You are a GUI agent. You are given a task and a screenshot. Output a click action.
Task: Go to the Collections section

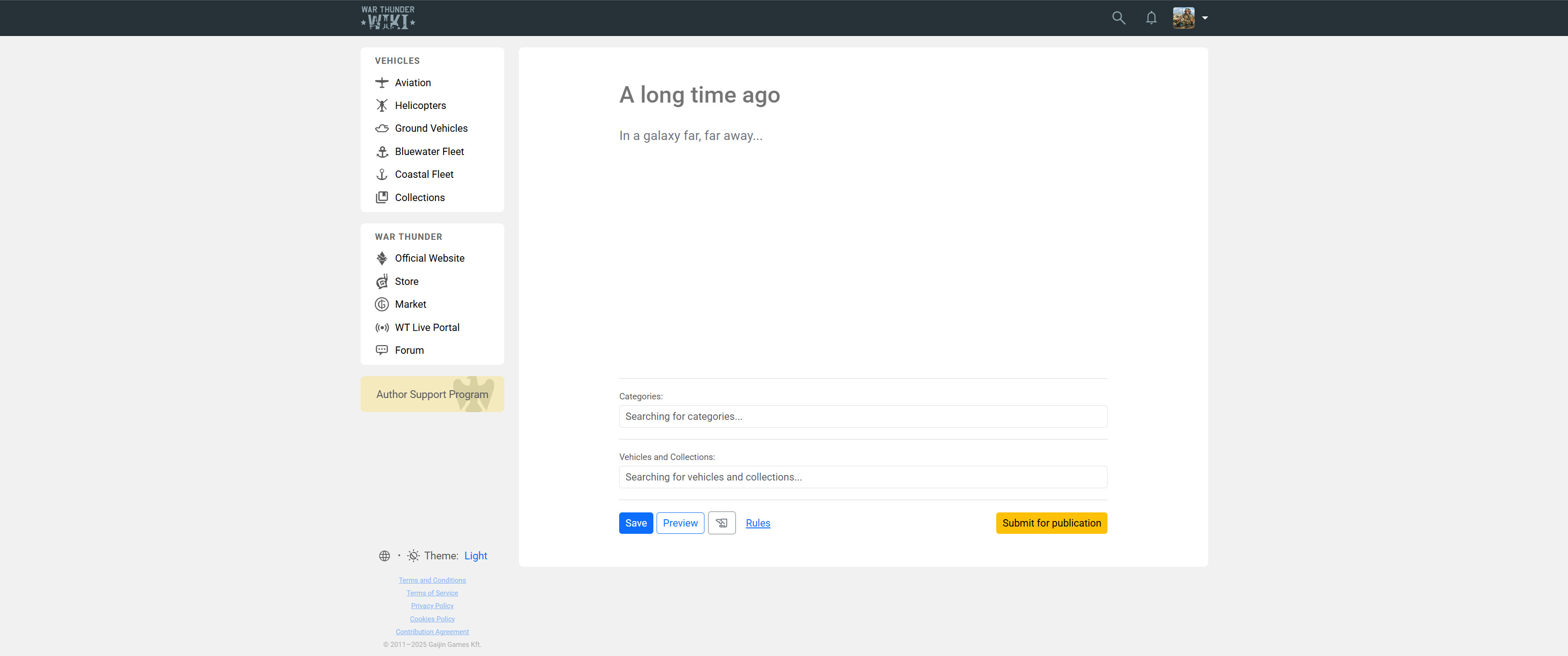[419, 197]
